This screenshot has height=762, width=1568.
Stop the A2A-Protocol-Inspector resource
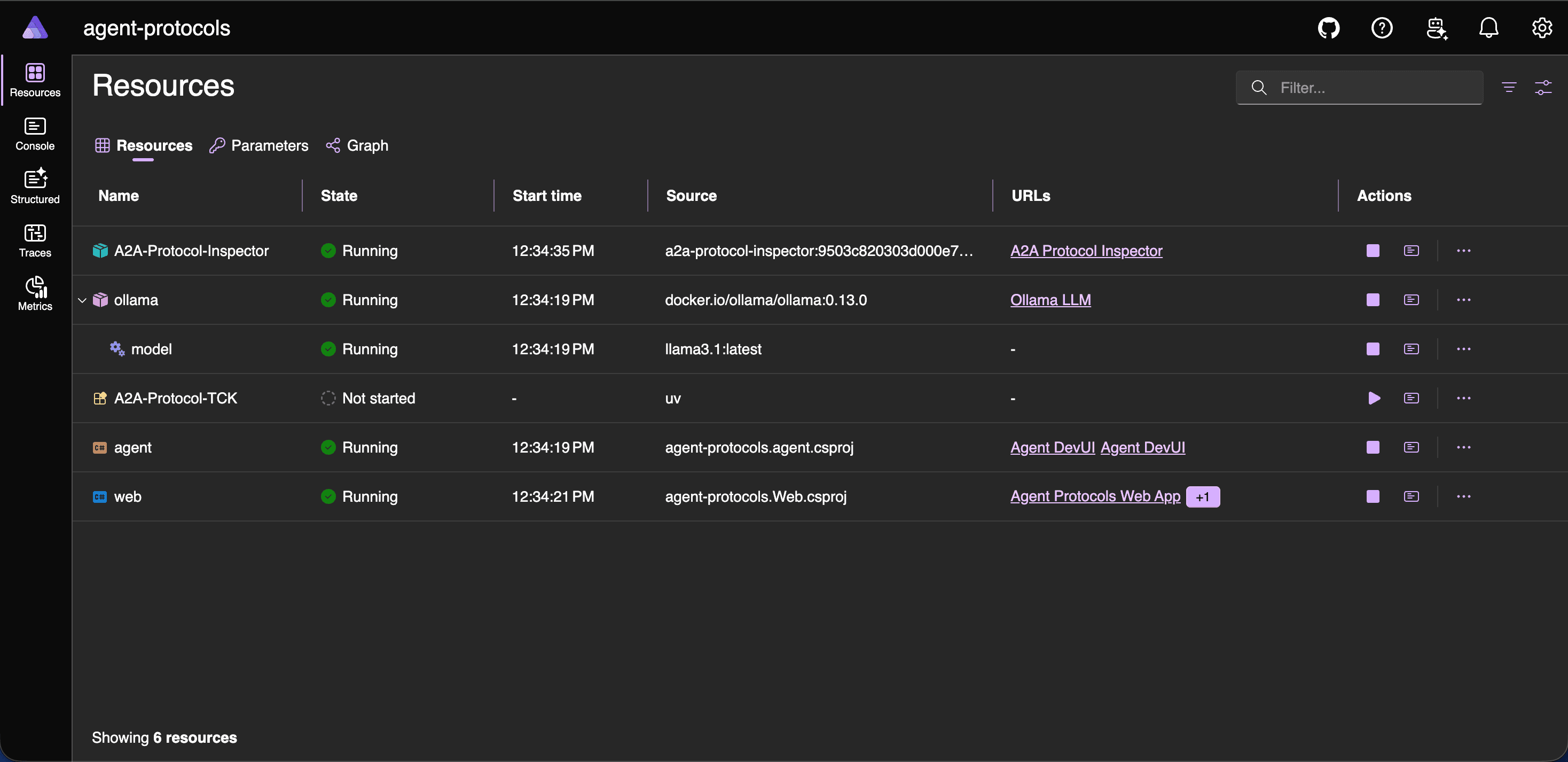1373,251
